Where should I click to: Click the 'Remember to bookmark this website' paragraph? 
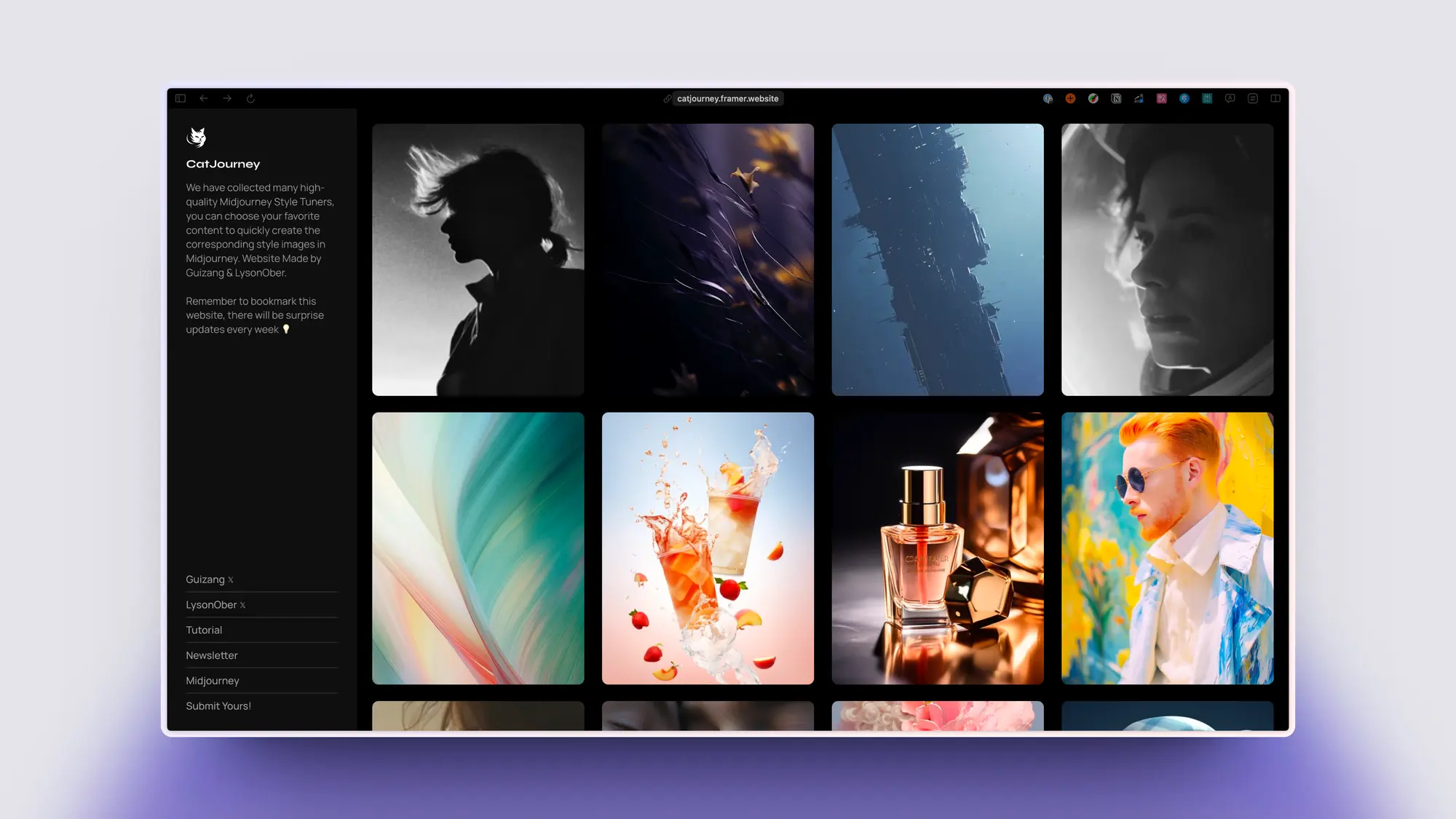tap(255, 315)
